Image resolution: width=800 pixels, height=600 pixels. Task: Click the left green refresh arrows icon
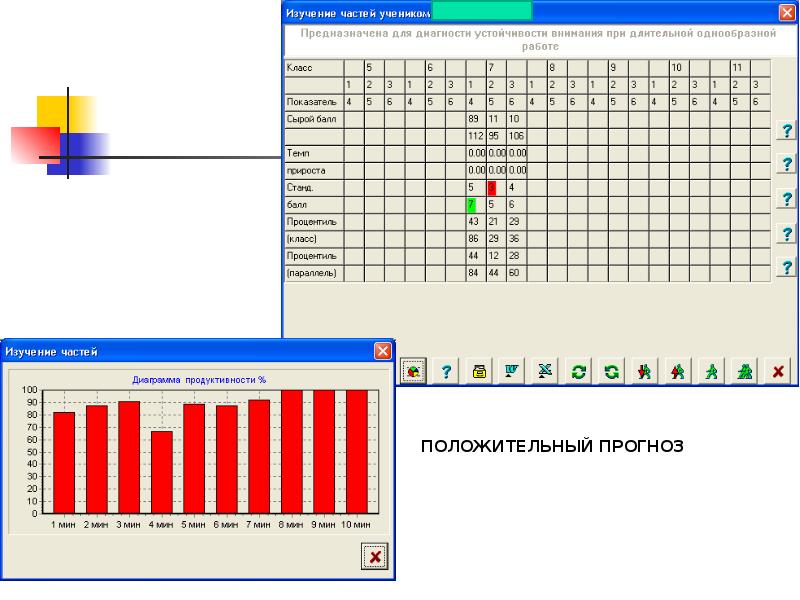point(578,371)
